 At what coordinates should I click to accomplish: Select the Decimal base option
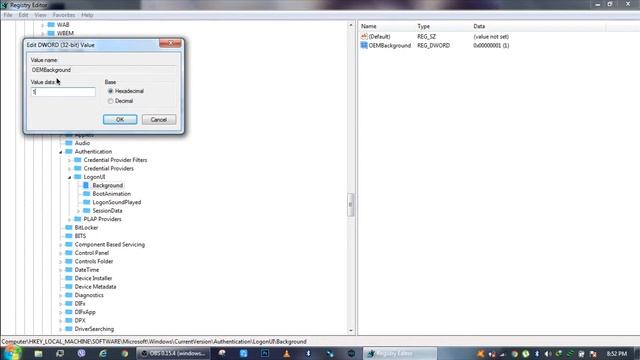pos(111,101)
